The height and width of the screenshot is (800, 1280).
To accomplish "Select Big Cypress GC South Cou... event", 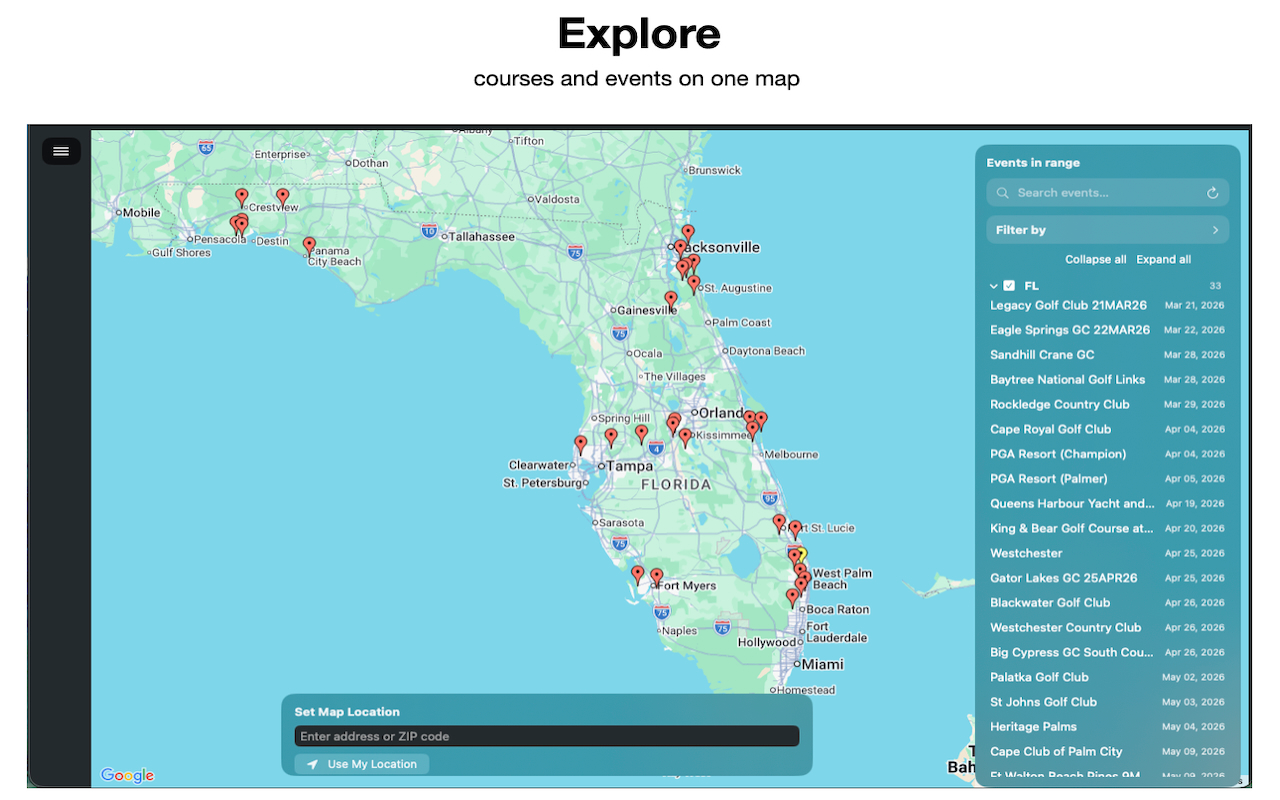I will click(1107, 652).
